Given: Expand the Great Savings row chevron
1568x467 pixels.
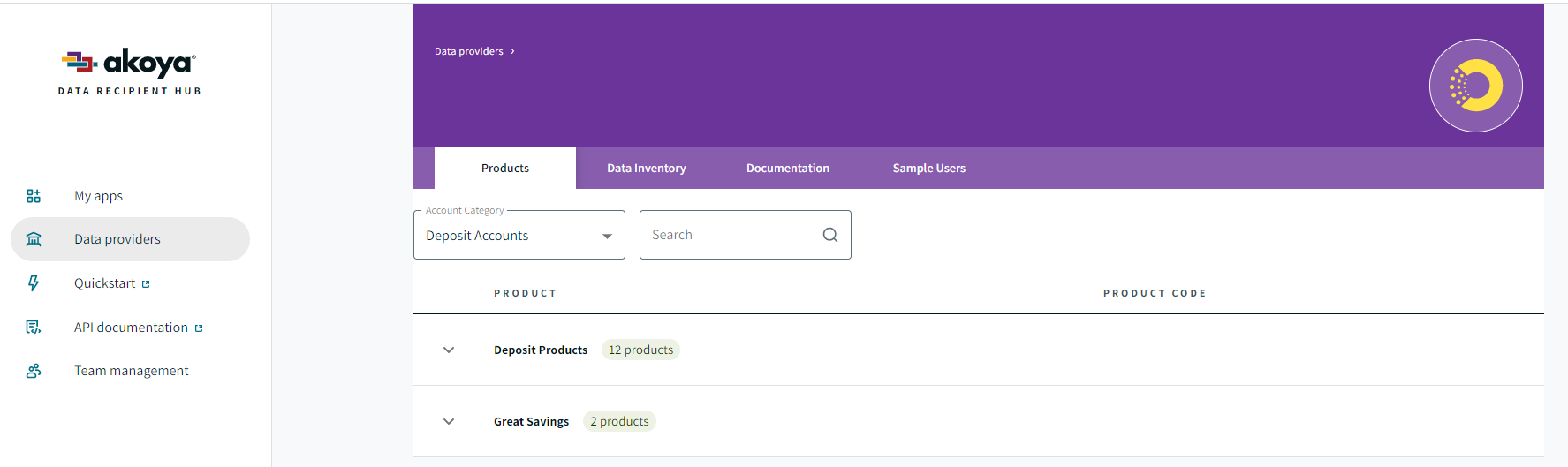Looking at the screenshot, I should click(449, 421).
